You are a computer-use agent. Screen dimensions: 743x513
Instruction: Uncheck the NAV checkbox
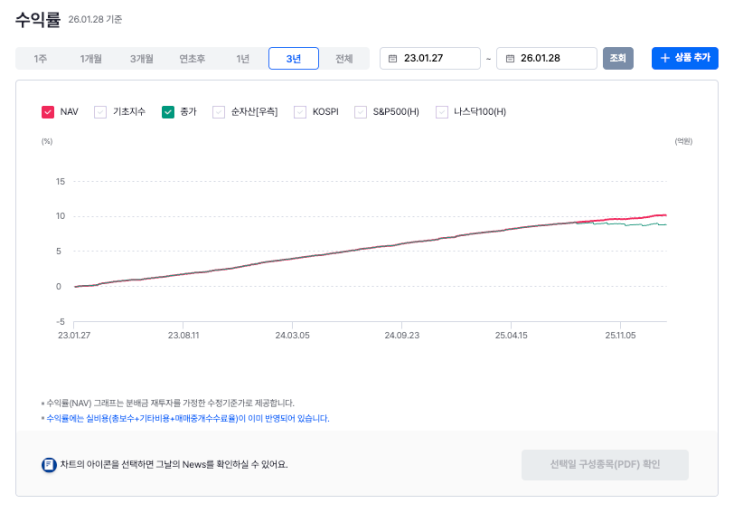[48, 112]
